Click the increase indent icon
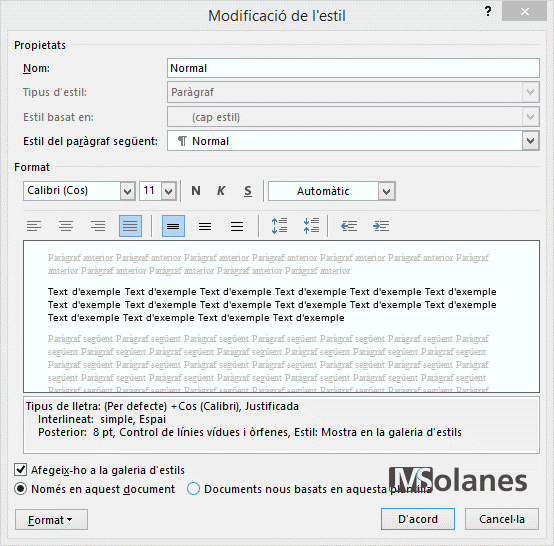 tap(381, 226)
